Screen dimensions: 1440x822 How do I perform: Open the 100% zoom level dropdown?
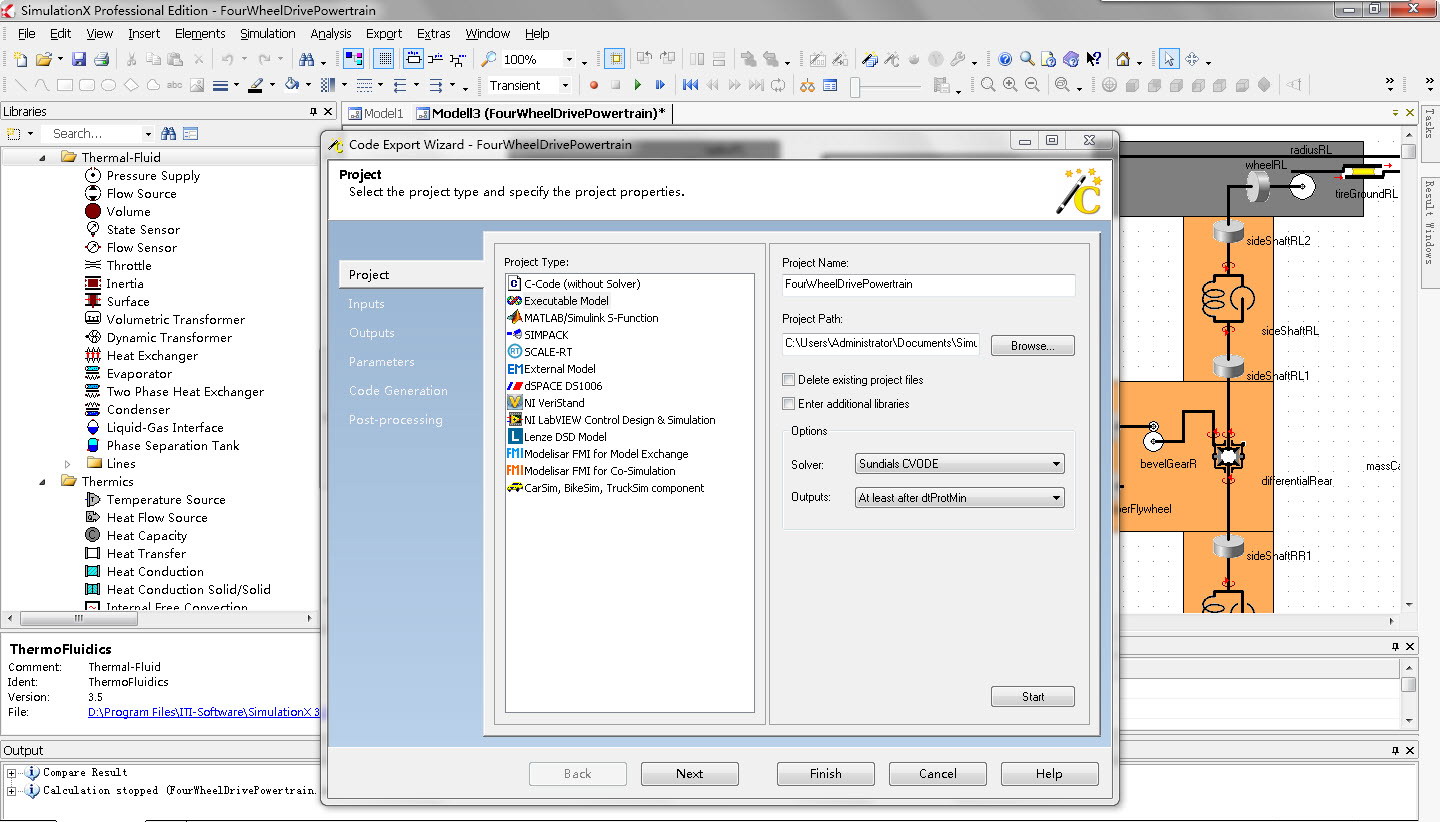[569, 60]
